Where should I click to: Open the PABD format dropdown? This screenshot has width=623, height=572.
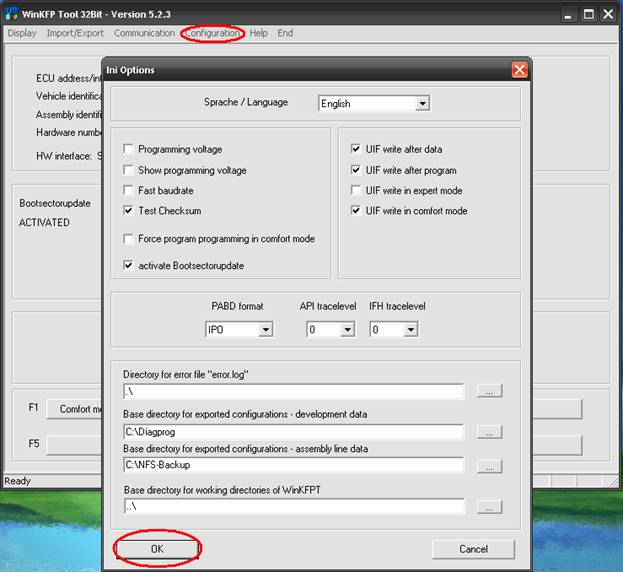265,329
